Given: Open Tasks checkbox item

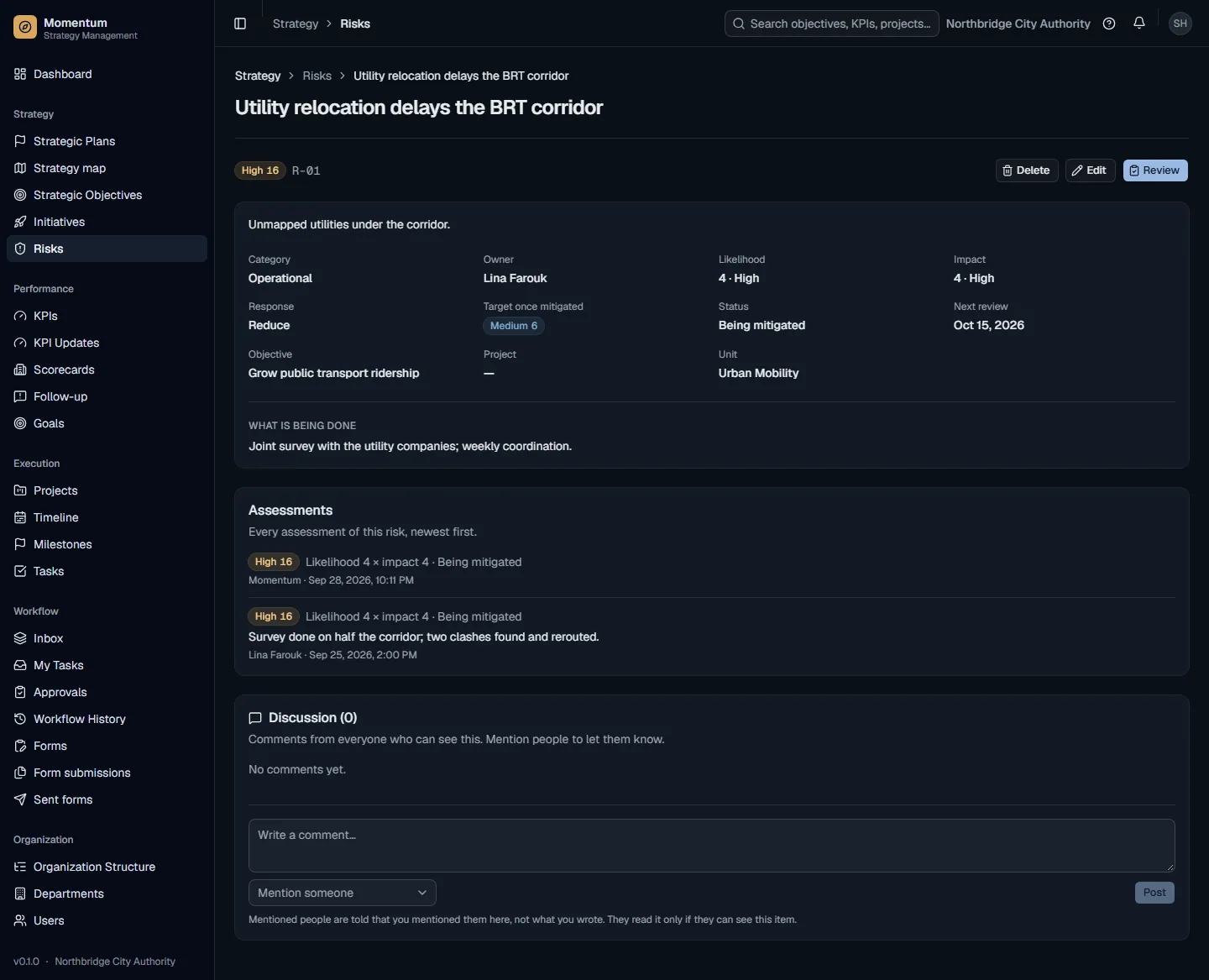Looking at the screenshot, I should click(x=107, y=571).
